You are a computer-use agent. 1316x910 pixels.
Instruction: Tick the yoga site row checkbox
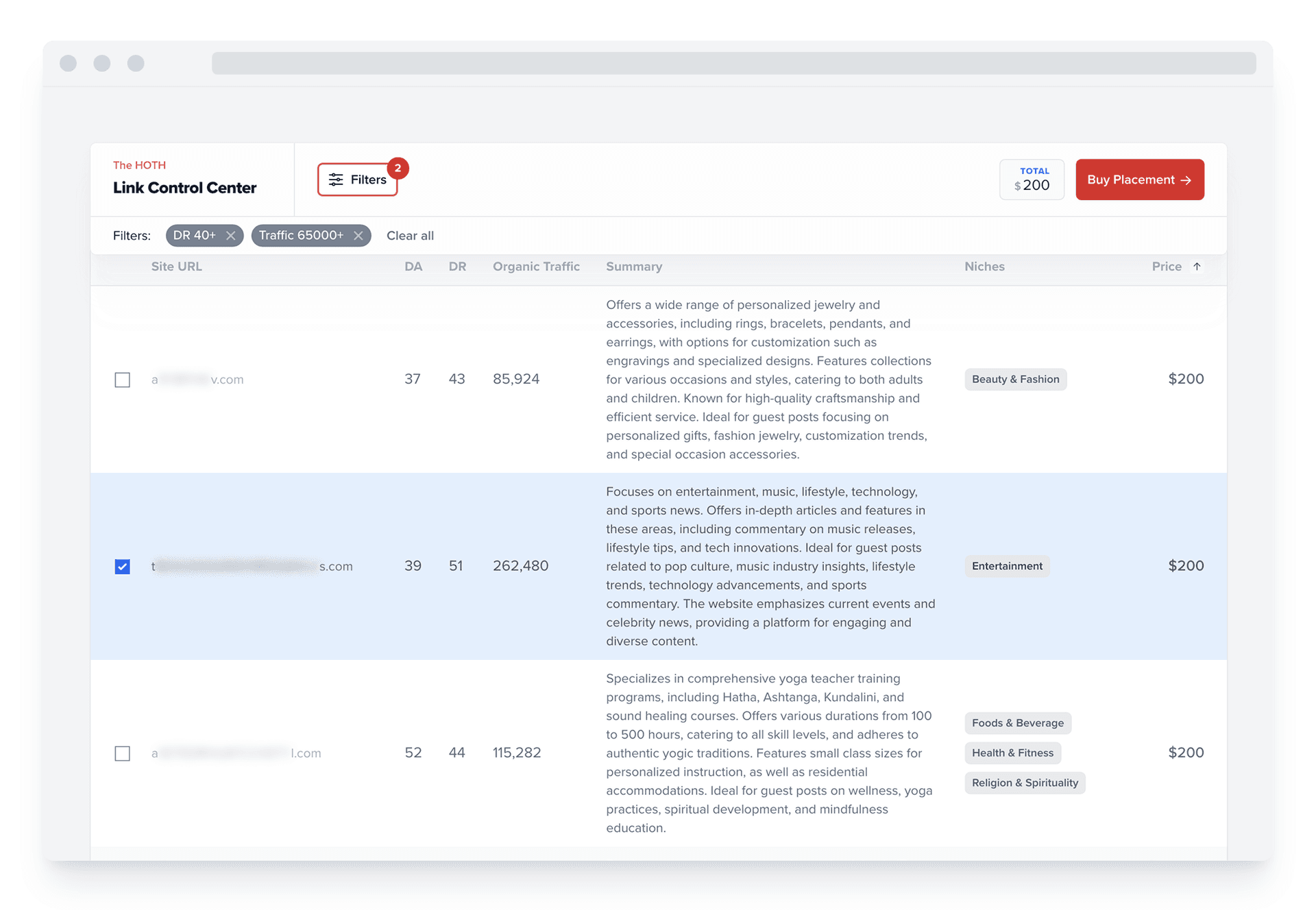pyautogui.click(x=123, y=754)
